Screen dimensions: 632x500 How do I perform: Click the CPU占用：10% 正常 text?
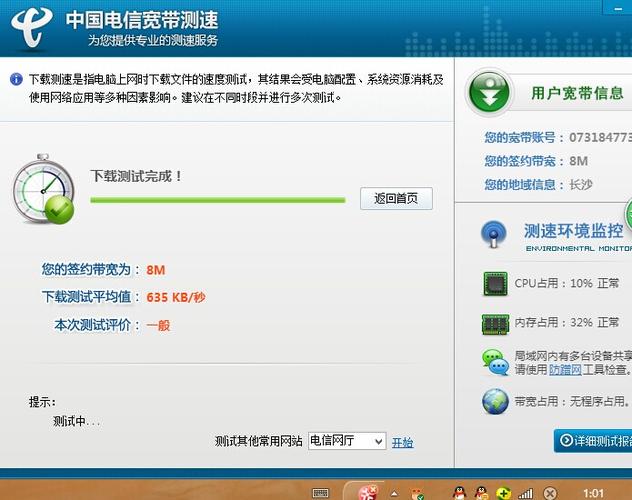[x=567, y=283]
